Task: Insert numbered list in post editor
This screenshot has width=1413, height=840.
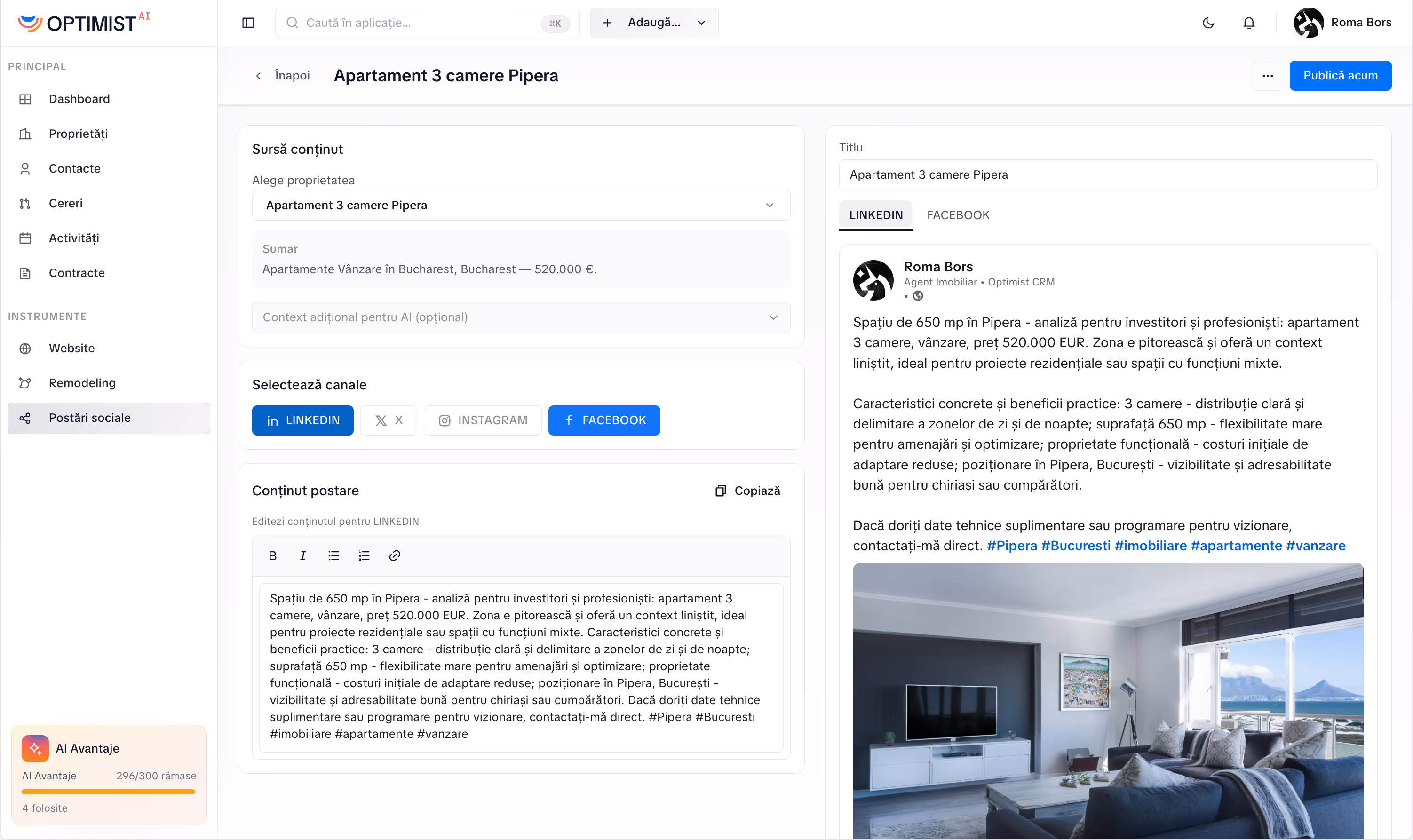Action: tap(364, 556)
